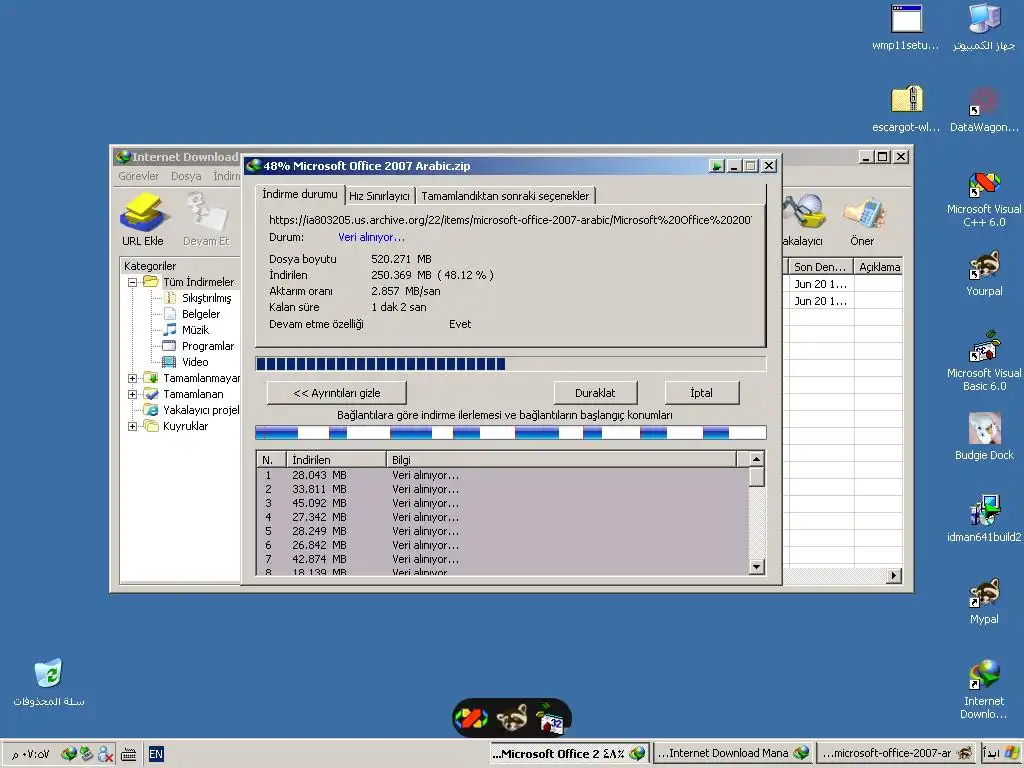Expand the Tamamlanan tree node
The height and width of the screenshot is (768, 1024).
coord(133,394)
